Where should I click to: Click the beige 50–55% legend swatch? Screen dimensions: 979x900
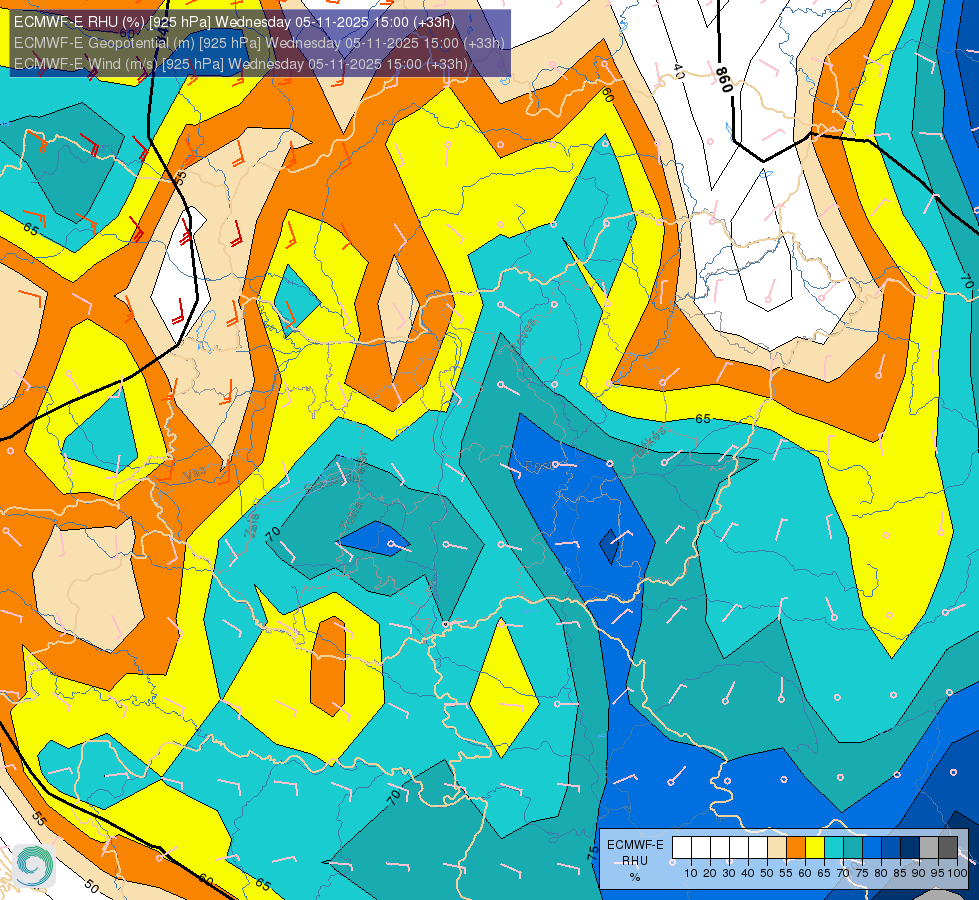click(777, 848)
